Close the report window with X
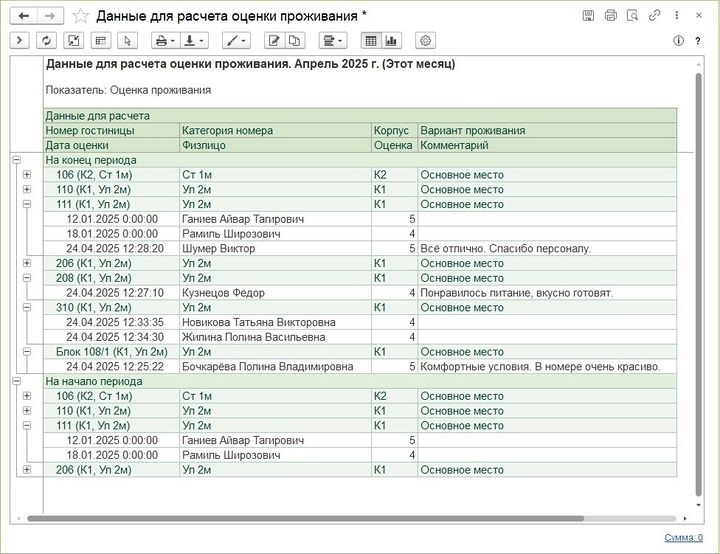The width and height of the screenshot is (720, 554). click(x=698, y=16)
